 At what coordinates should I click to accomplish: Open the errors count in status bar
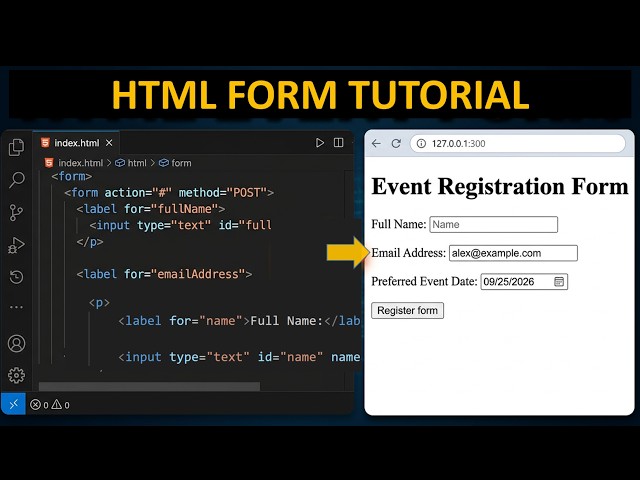tap(39, 405)
